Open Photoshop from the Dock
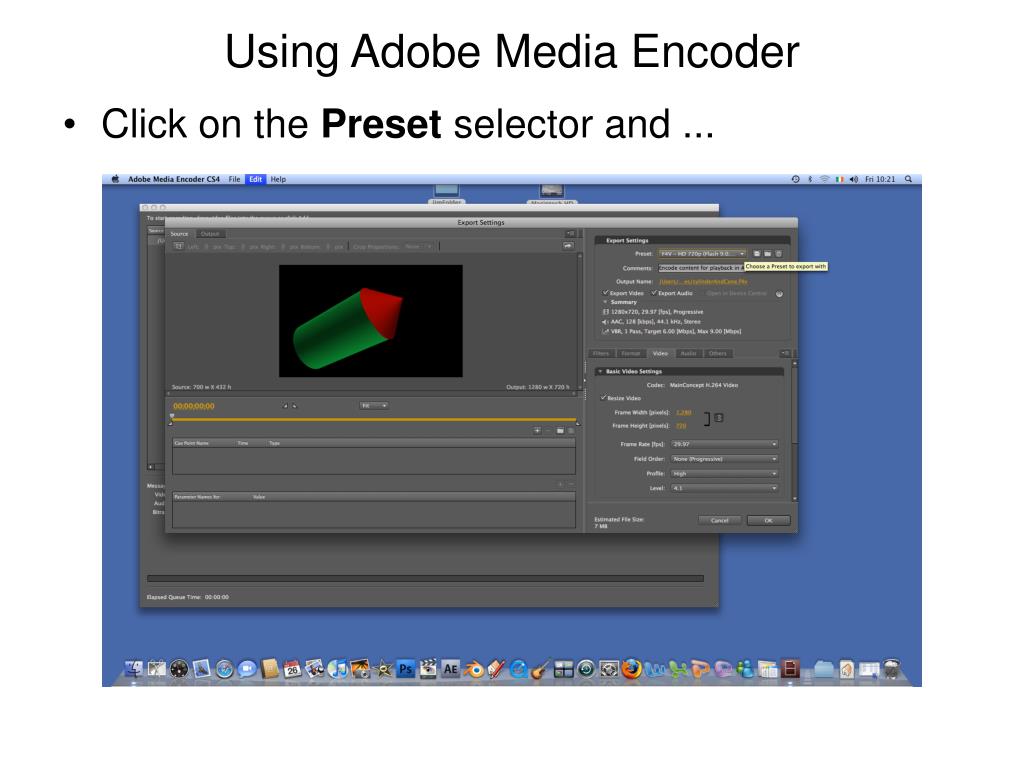The height and width of the screenshot is (768, 1024). pos(406,669)
